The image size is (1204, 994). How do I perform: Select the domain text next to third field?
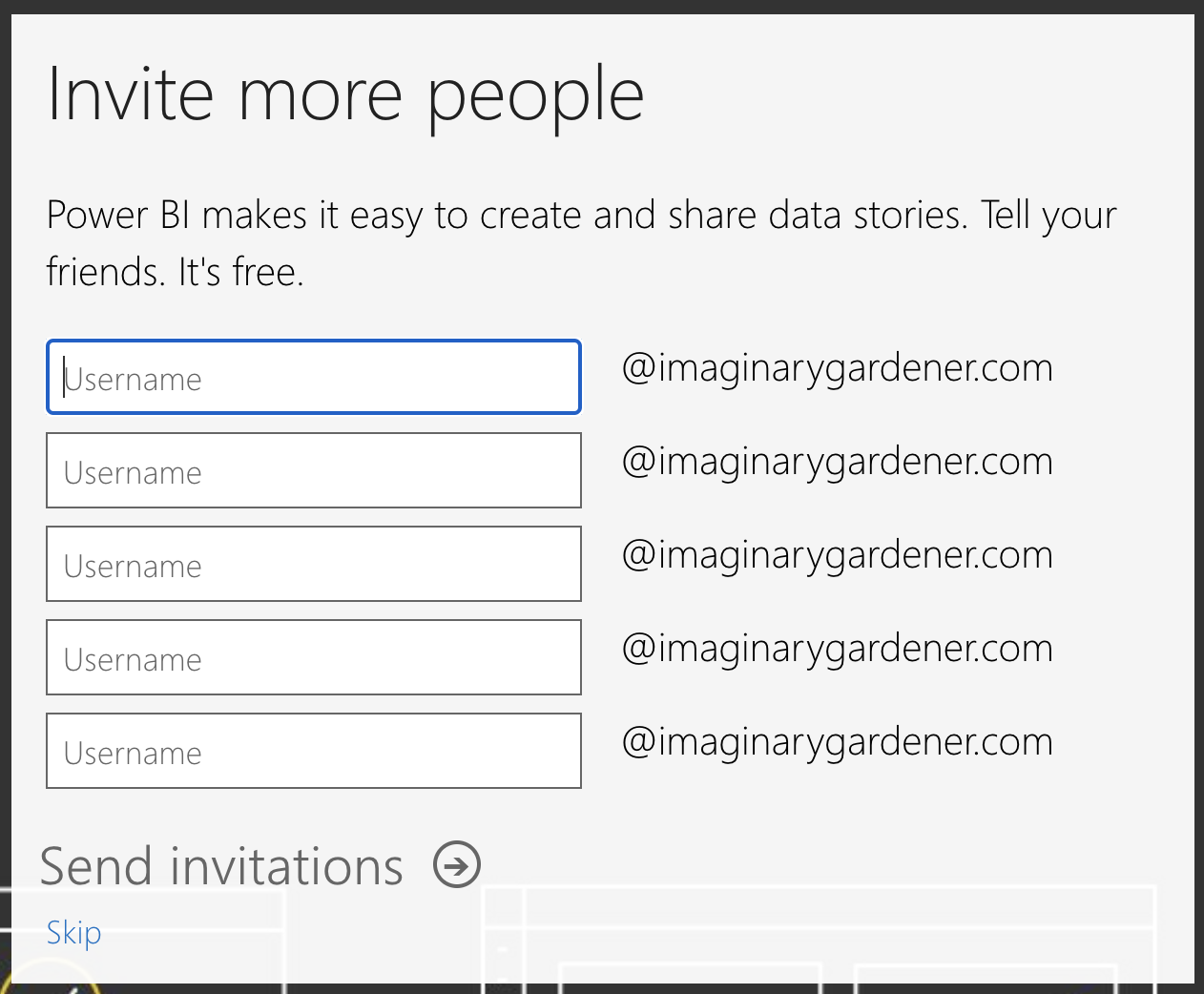tap(837, 555)
